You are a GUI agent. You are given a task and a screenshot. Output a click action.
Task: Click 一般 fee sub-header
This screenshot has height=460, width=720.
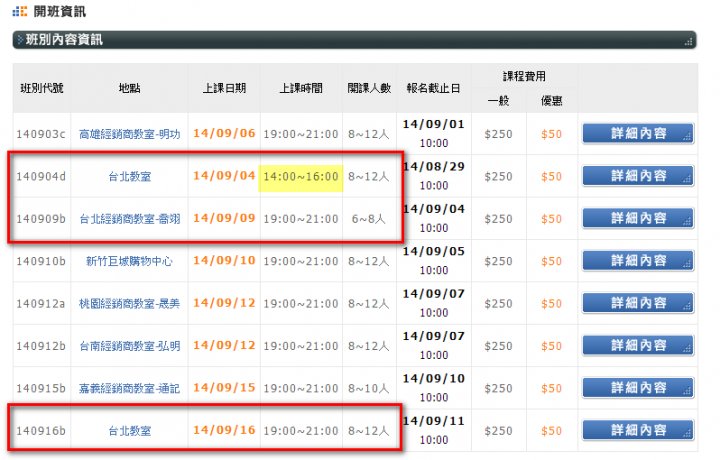(498, 101)
